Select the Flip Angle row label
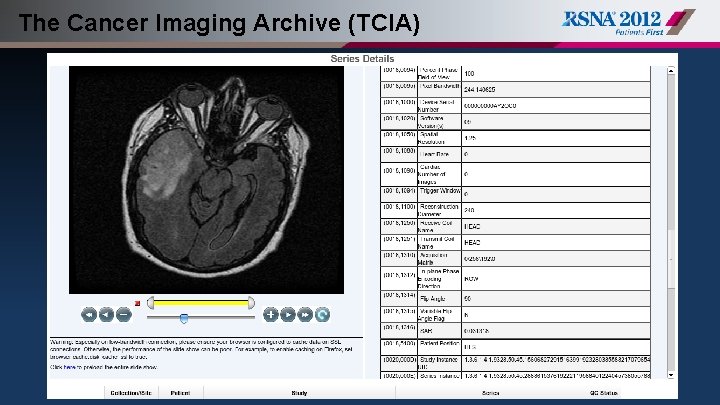The height and width of the screenshot is (405, 720). (433, 298)
